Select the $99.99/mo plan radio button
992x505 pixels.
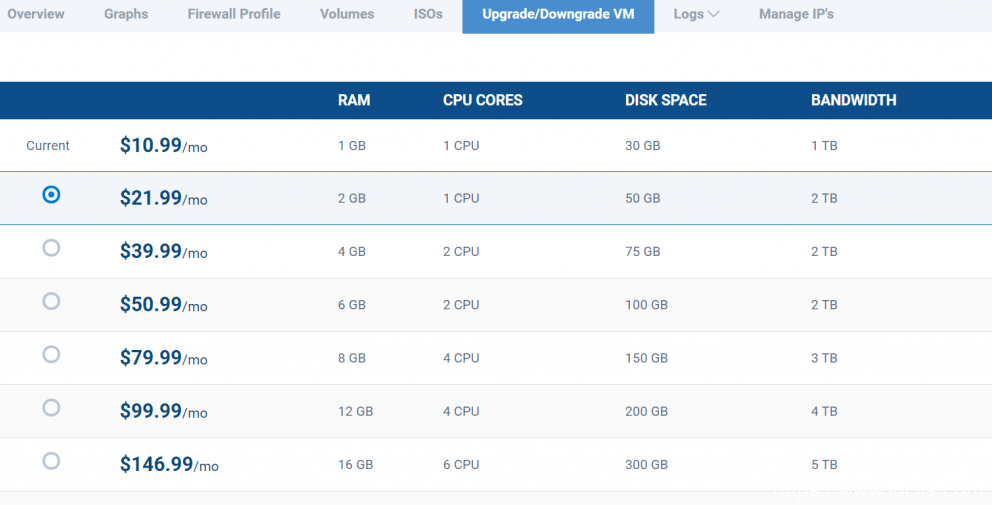tap(51, 407)
